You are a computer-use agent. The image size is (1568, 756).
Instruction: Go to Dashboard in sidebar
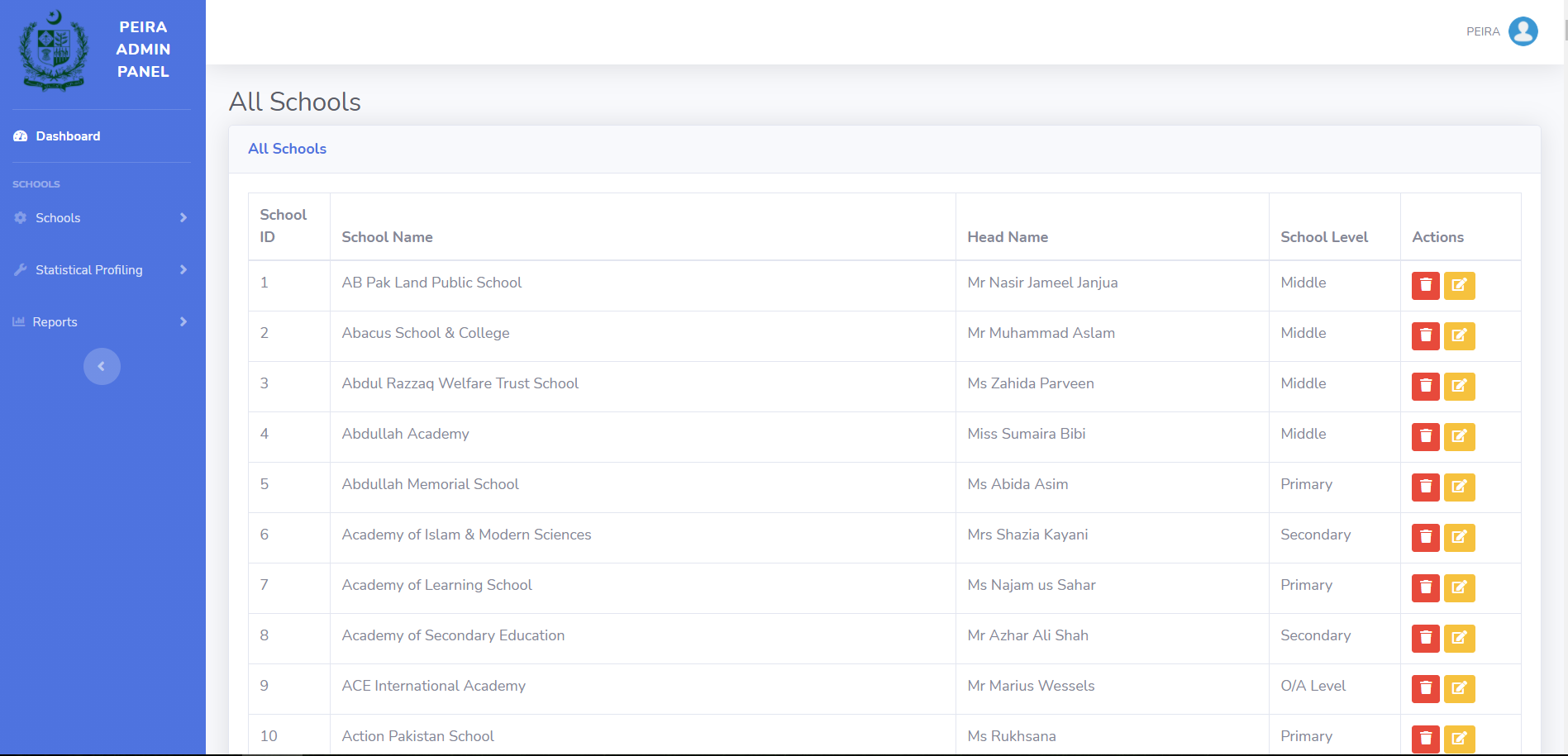point(68,136)
